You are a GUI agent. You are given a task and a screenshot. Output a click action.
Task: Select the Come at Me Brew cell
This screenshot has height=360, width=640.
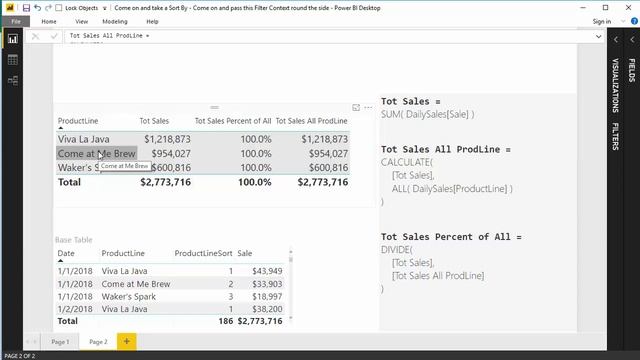tap(96, 153)
